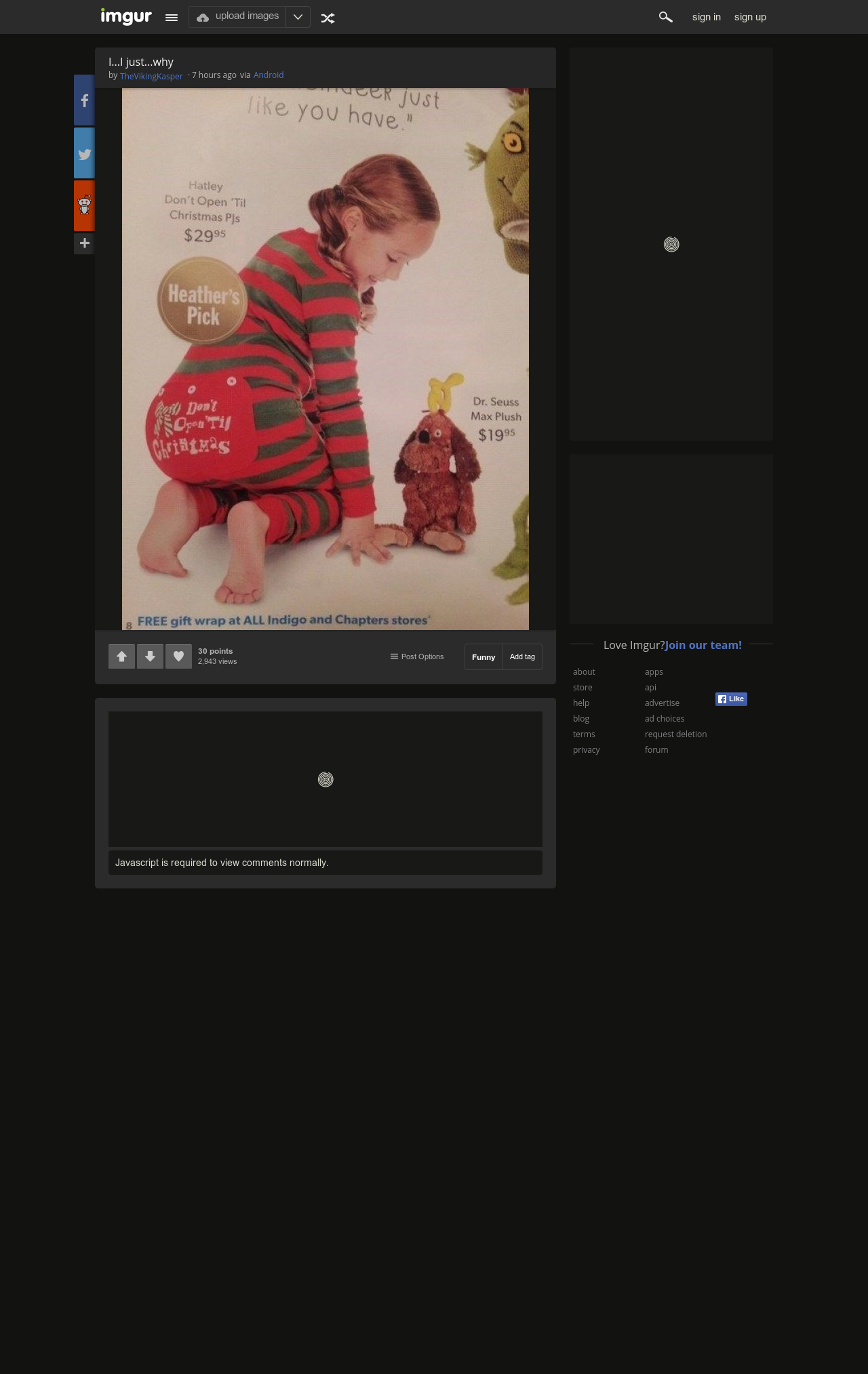Open the apps footer link

(x=654, y=672)
